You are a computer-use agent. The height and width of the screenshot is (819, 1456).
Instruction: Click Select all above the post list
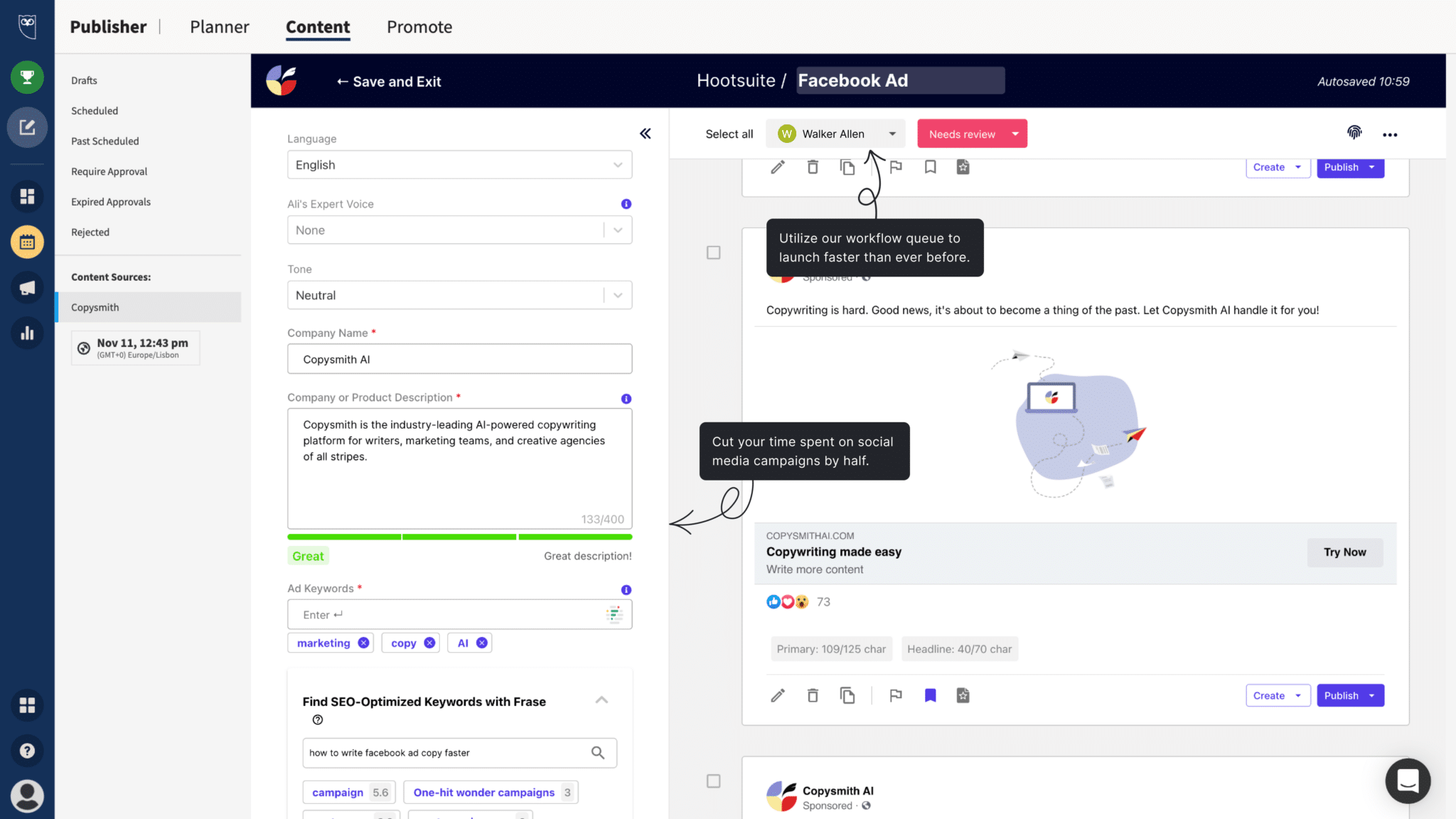coord(729,134)
